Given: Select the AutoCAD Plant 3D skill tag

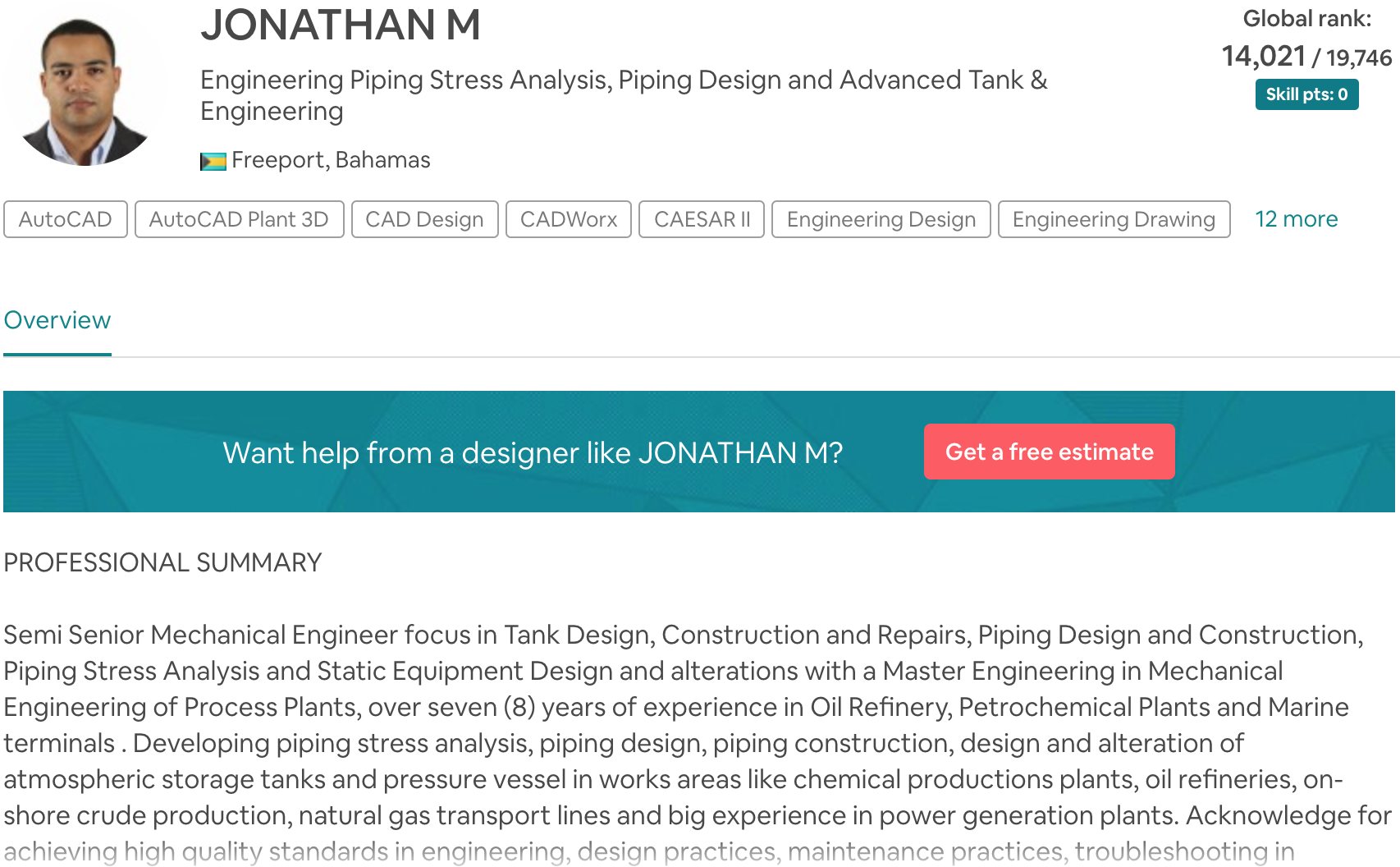Looking at the screenshot, I should 239,219.
